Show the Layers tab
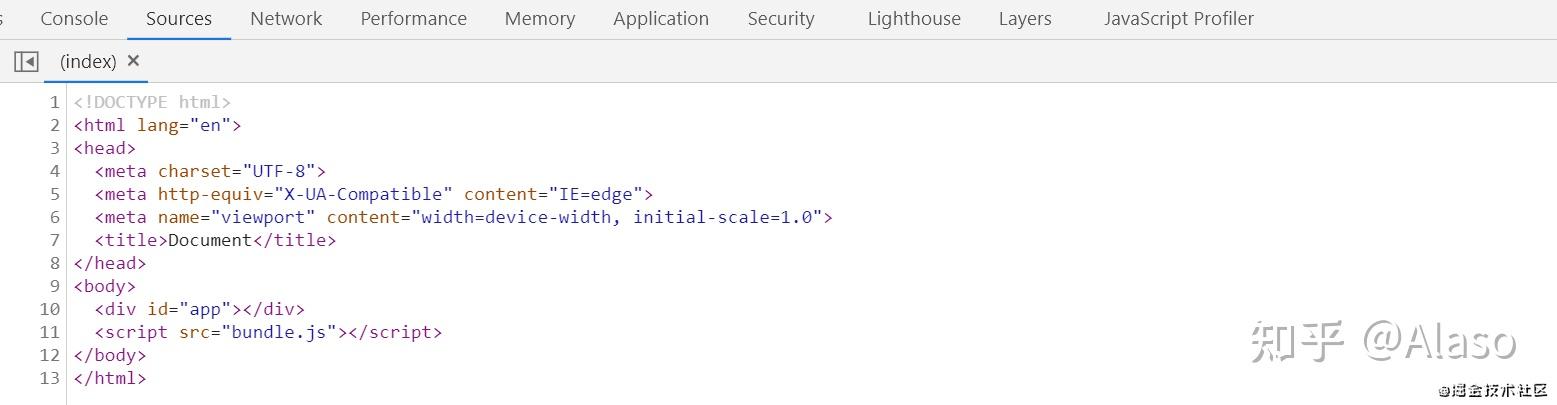Screen dimensions: 1557x405 (x=1025, y=19)
